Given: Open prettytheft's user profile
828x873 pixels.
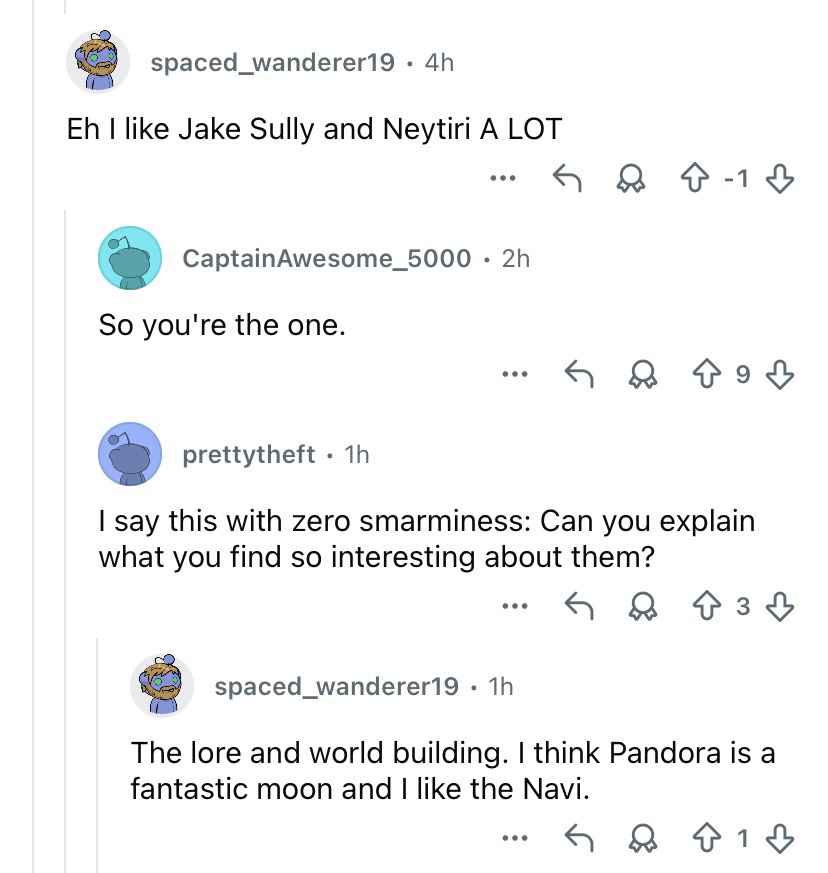Looking at the screenshot, I should pyautogui.click(x=248, y=455).
